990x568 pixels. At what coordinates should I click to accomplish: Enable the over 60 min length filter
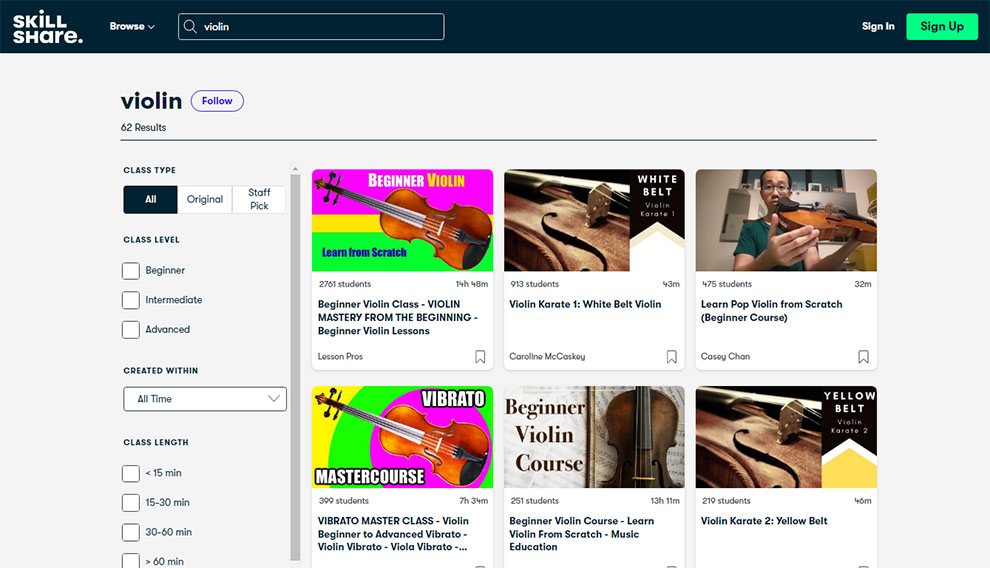click(131, 561)
